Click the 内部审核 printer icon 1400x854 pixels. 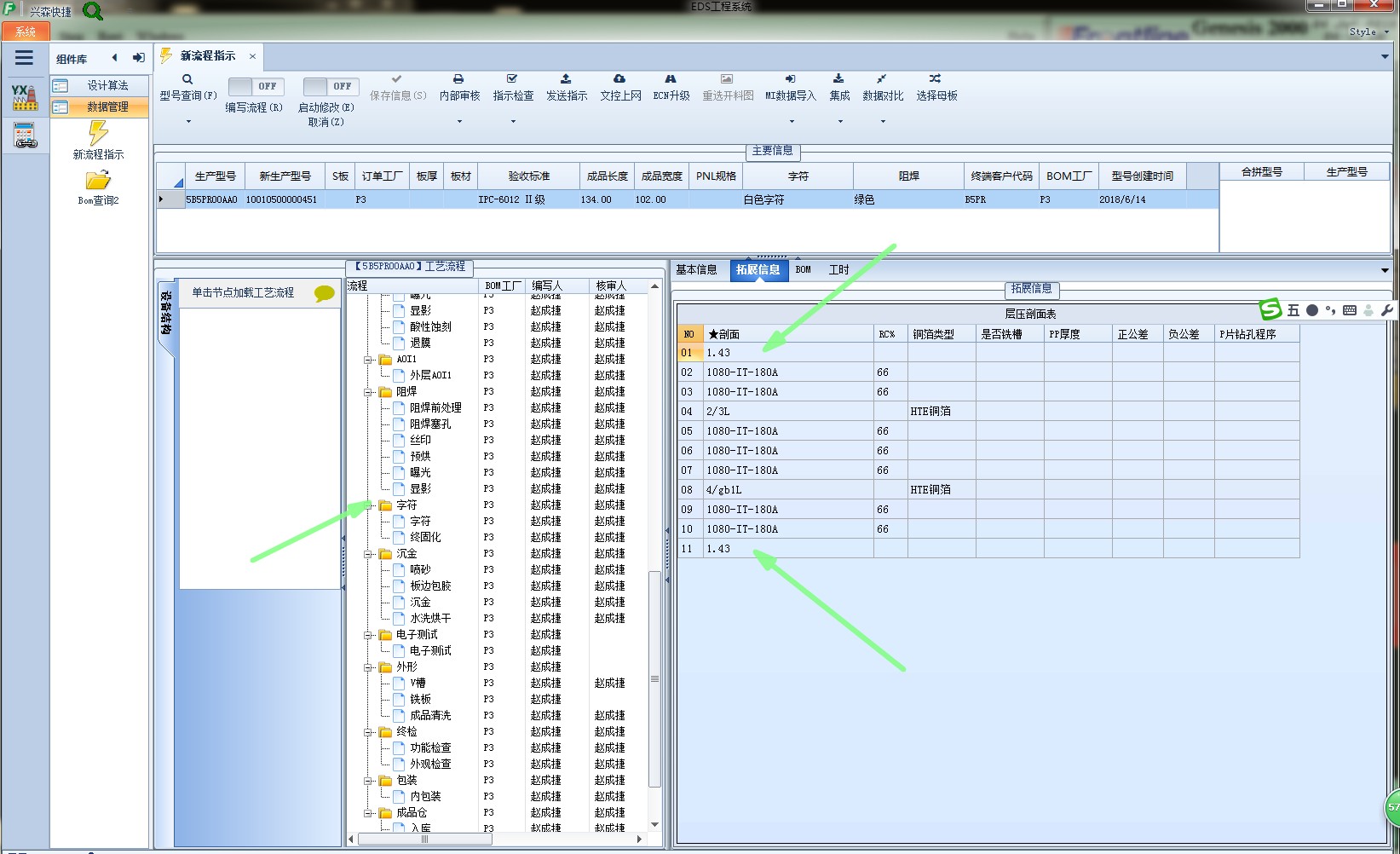458,79
